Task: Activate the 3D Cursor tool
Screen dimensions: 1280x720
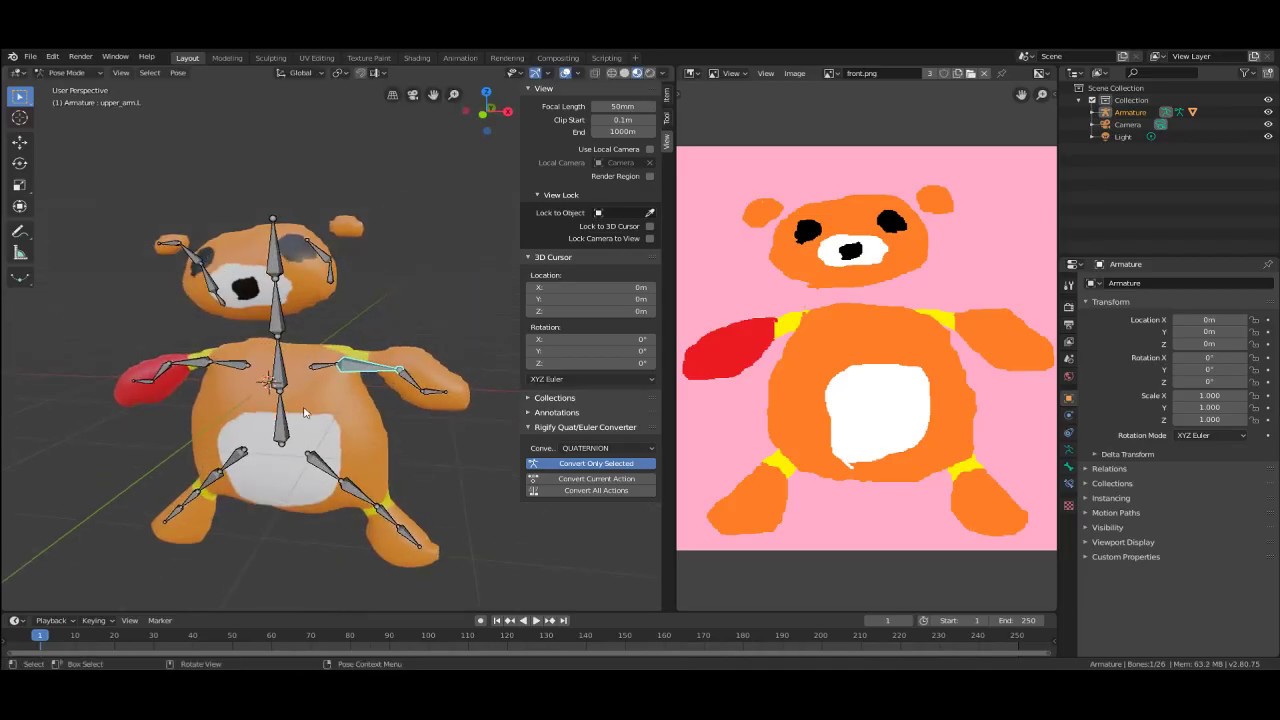Action: 19,118
